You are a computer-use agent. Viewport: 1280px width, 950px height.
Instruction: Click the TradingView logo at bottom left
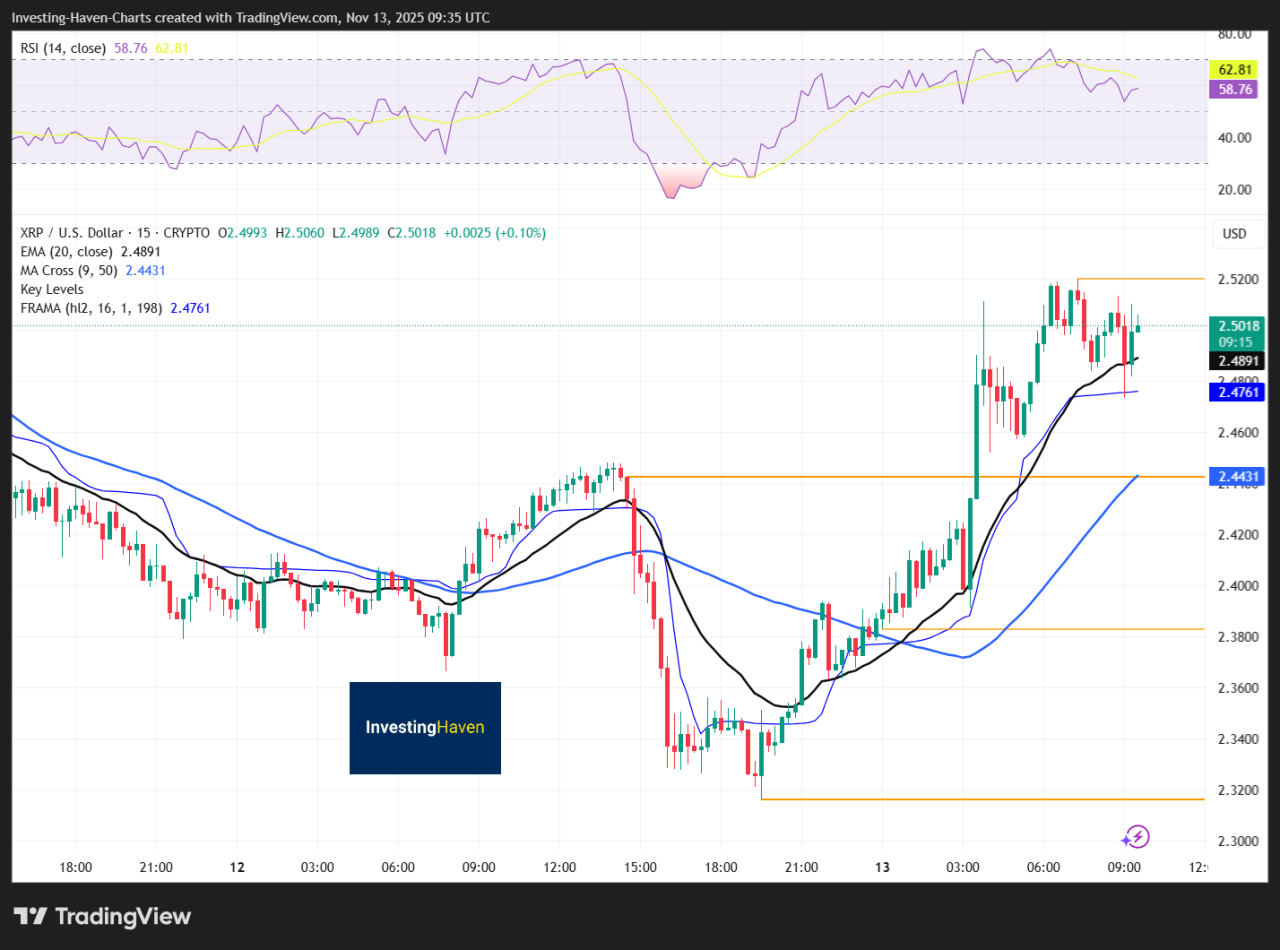coord(102,916)
